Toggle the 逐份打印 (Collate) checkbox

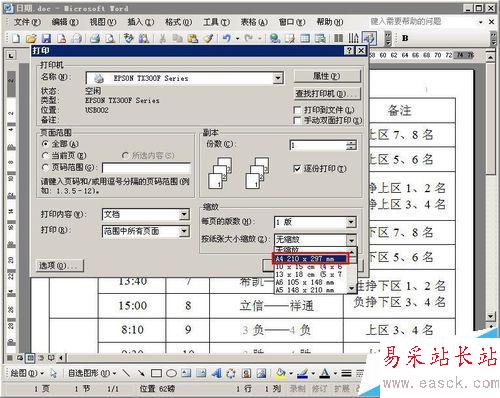coord(297,169)
